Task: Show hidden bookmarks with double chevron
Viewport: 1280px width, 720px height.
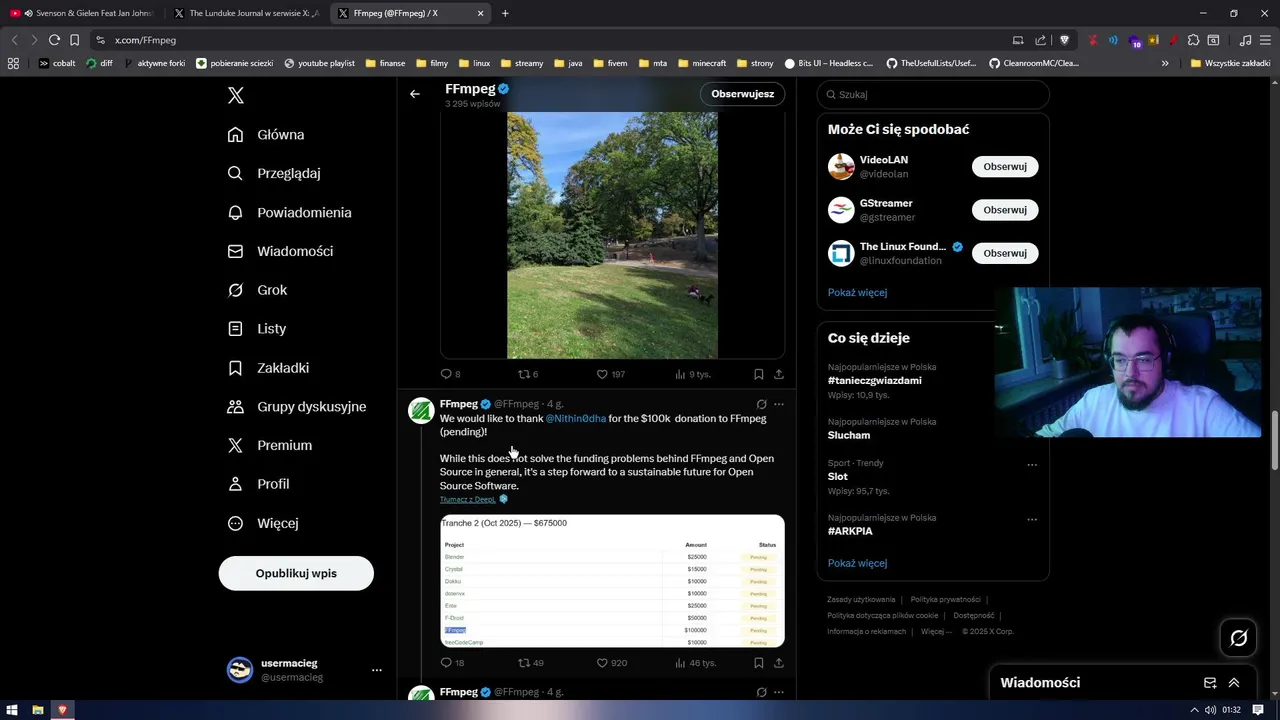Action: (x=1165, y=63)
